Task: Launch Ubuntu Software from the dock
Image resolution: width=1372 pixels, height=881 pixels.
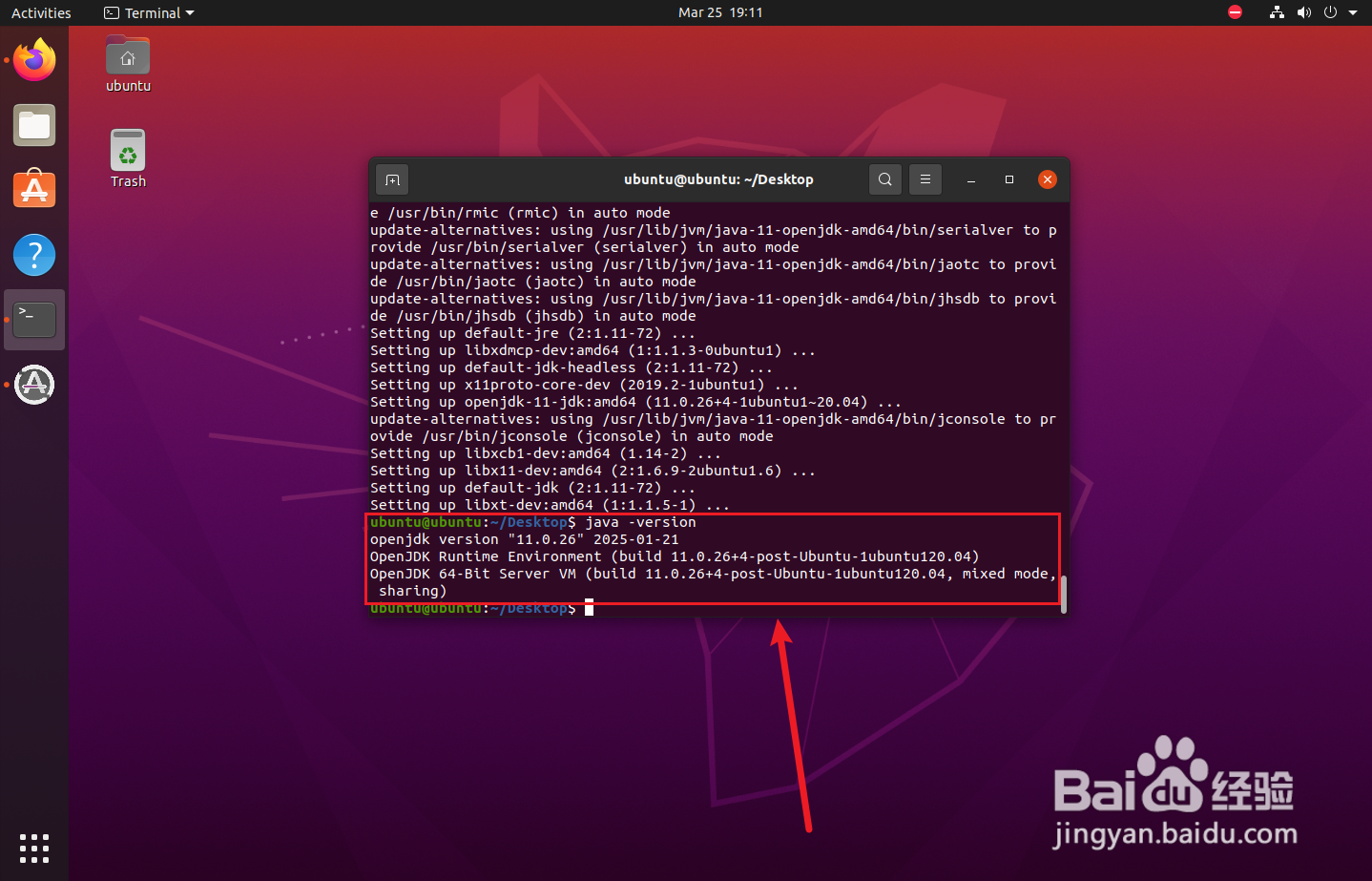Action: [x=34, y=189]
